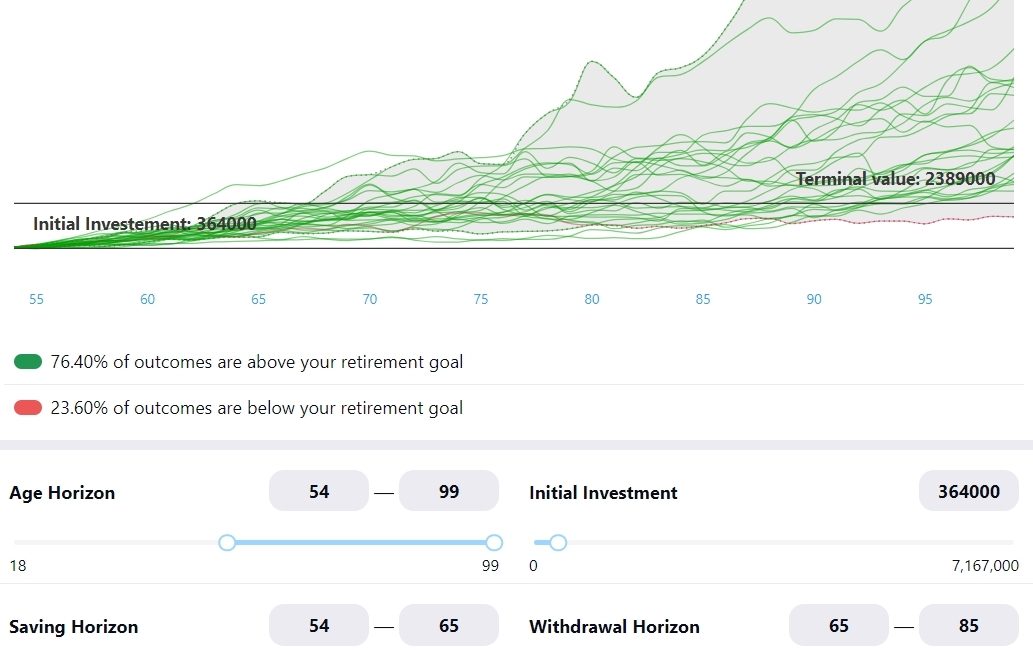The height and width of the screenshot is (650, 1033).
Task: Click the Initial Investment 364000 chart annotation
Action: tap(145, 224)
